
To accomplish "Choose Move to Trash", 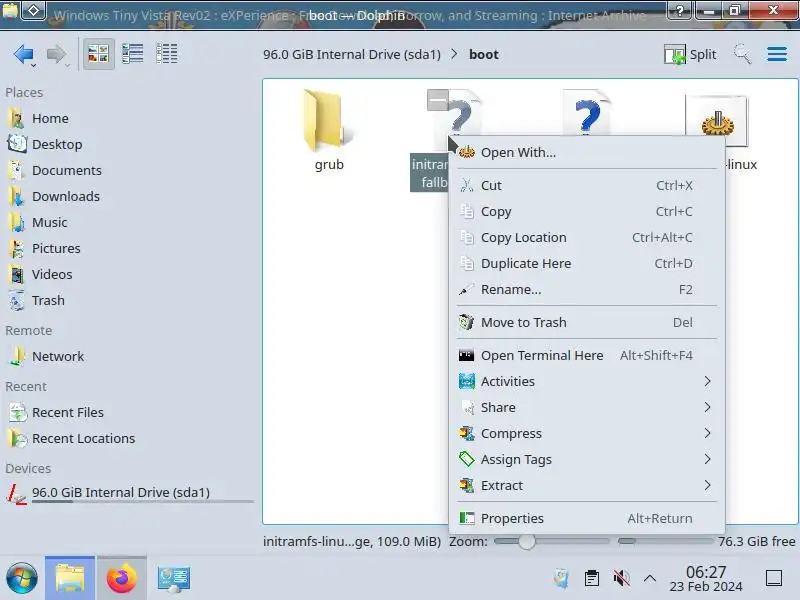I will click(587, 322).
